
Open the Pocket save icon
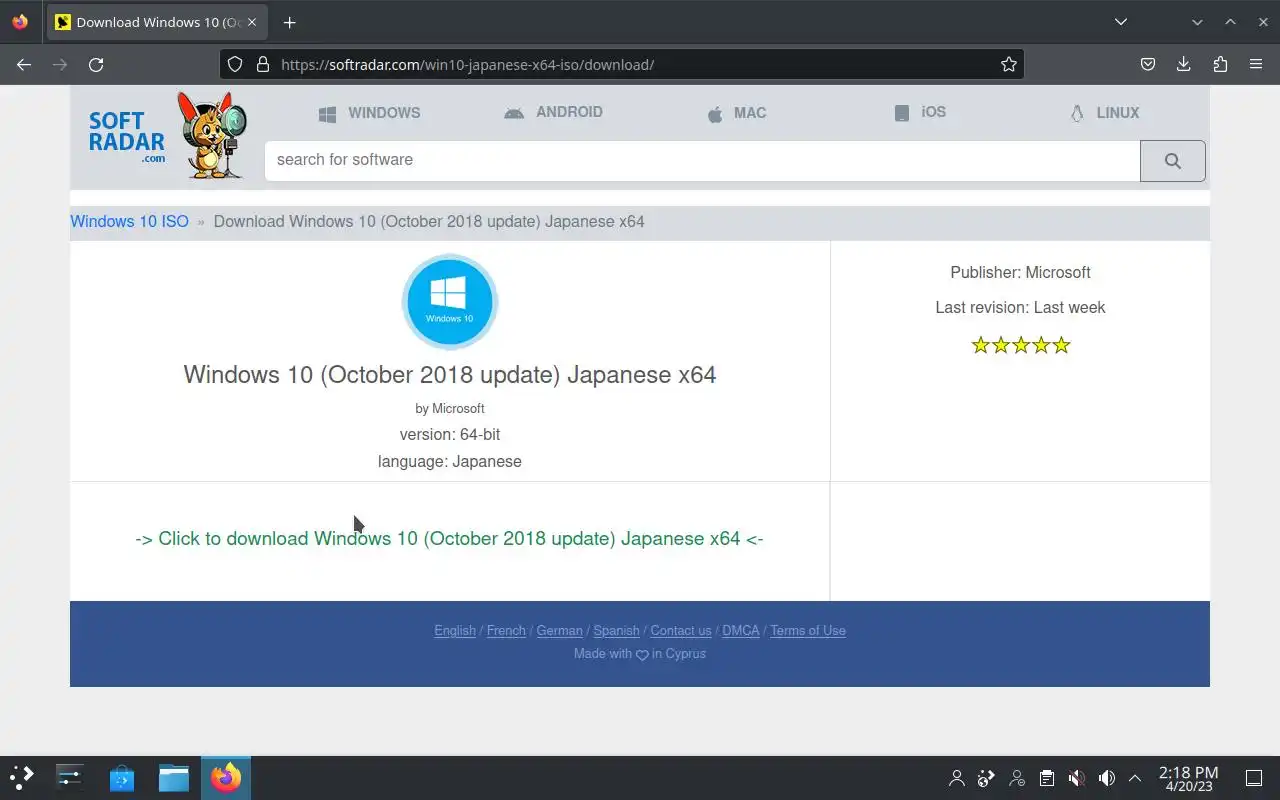(1148, 64)
